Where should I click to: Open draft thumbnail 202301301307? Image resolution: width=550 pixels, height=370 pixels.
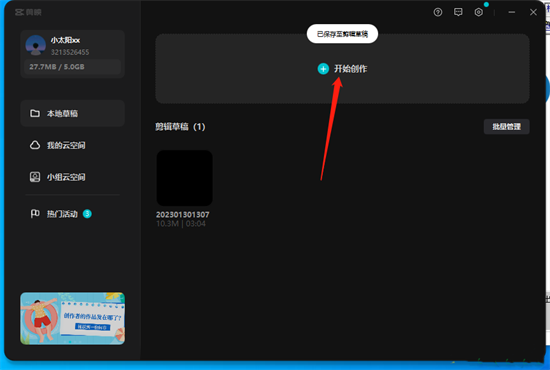pyautogui.click(x=184, y=178)
